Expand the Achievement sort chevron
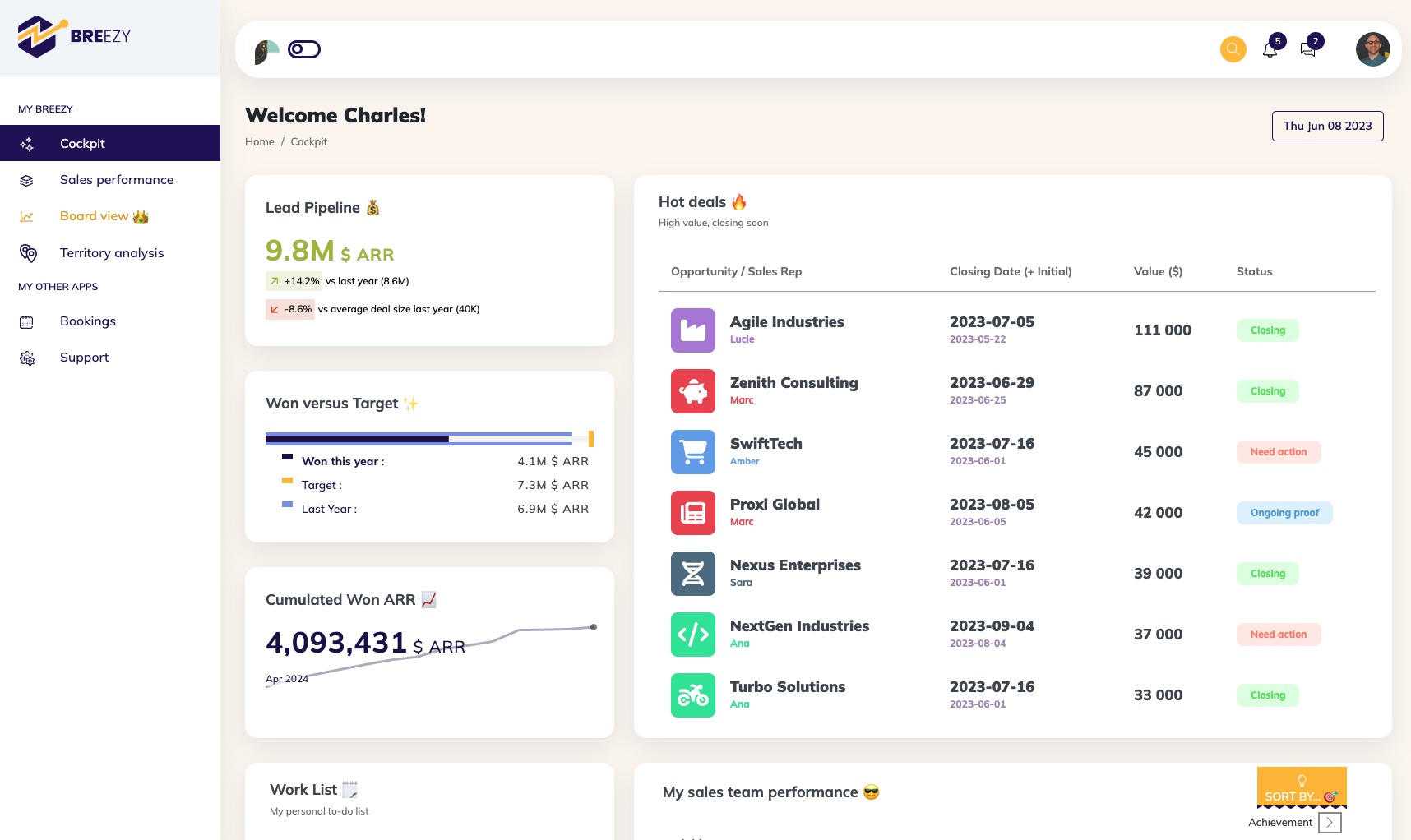The height and width of the screenshot is (840, 1411). 1329,823
